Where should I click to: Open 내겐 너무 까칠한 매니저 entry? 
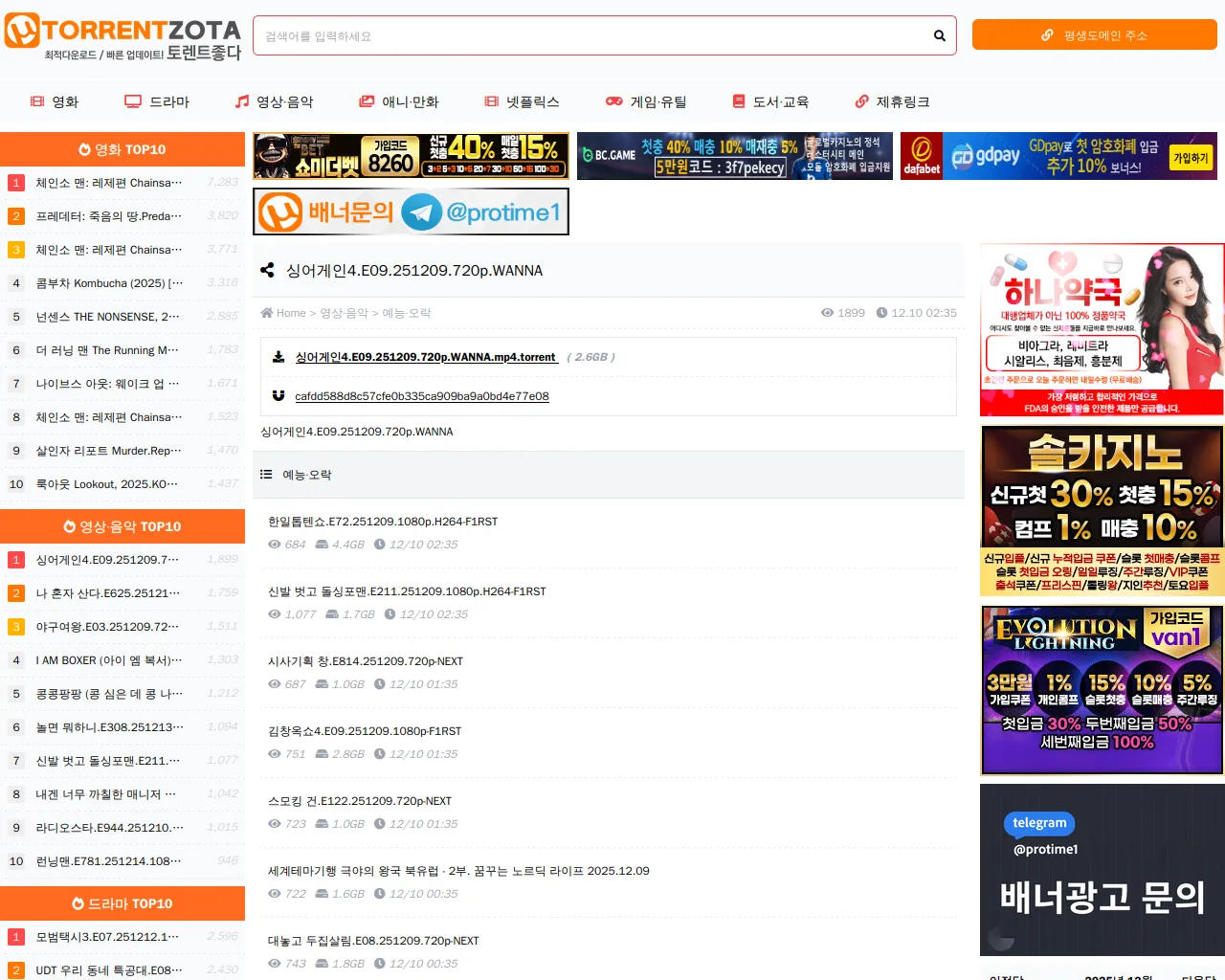tap(105, 794)
